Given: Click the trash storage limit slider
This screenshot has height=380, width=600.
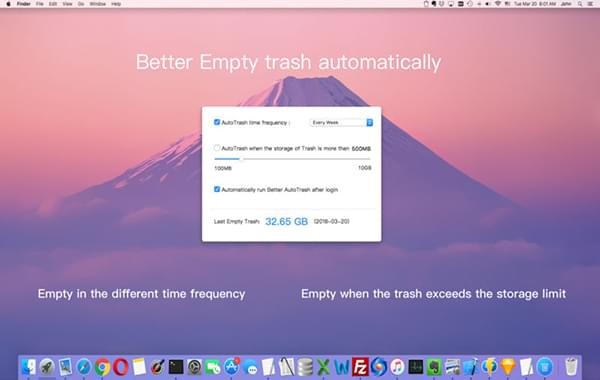Looking at the screenshot, I should click(x=292, y=158).
